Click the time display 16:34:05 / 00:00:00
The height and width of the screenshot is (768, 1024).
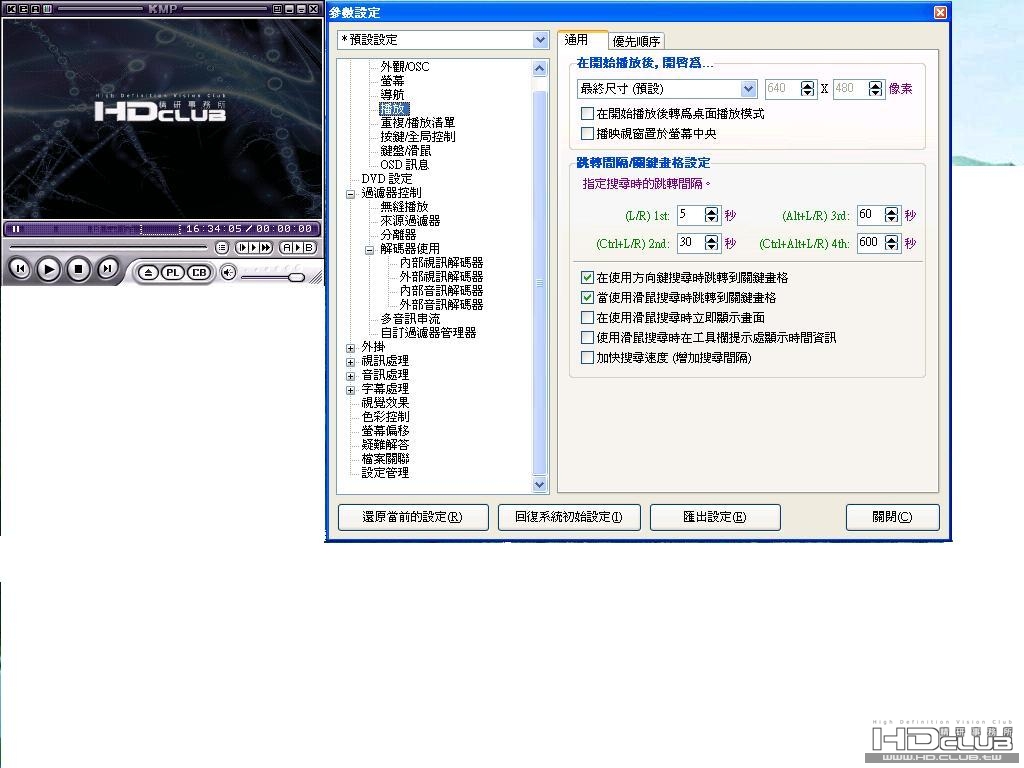coord(249,229)
